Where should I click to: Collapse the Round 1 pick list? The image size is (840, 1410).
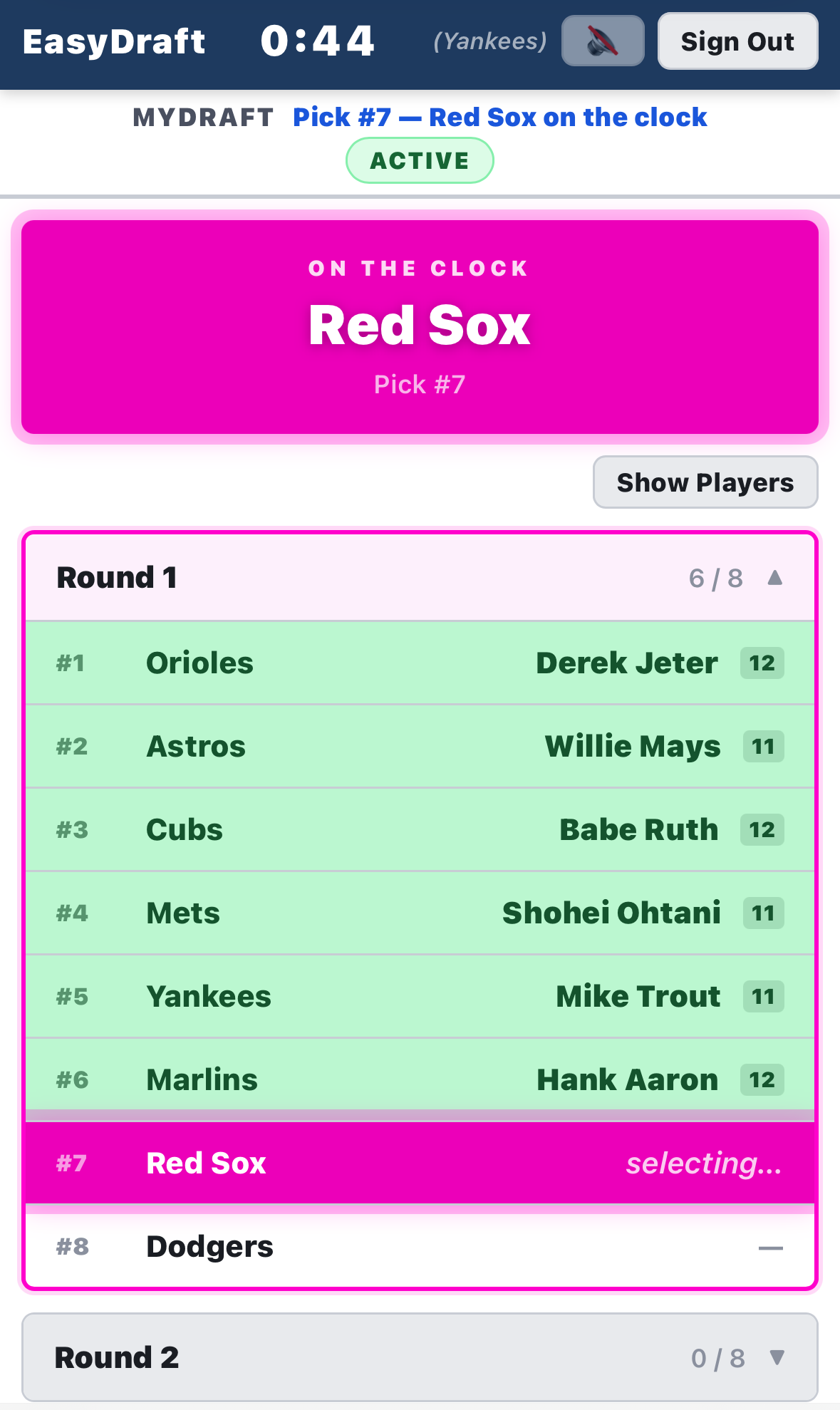(776, 578)
